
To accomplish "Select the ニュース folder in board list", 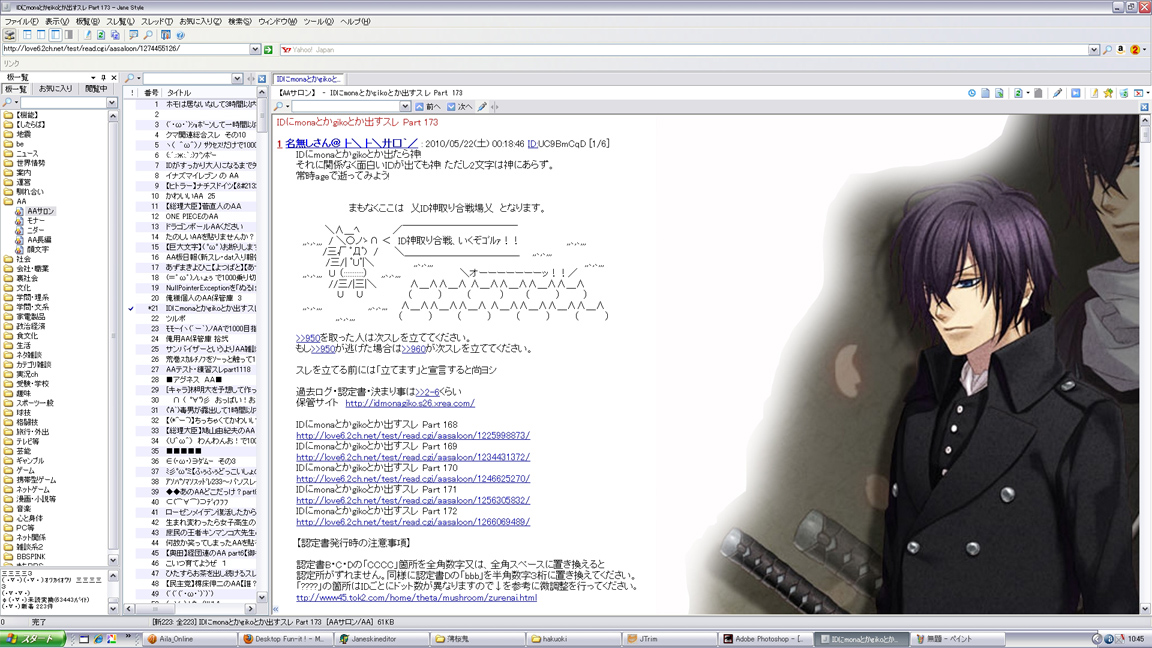I will [27, 154].
